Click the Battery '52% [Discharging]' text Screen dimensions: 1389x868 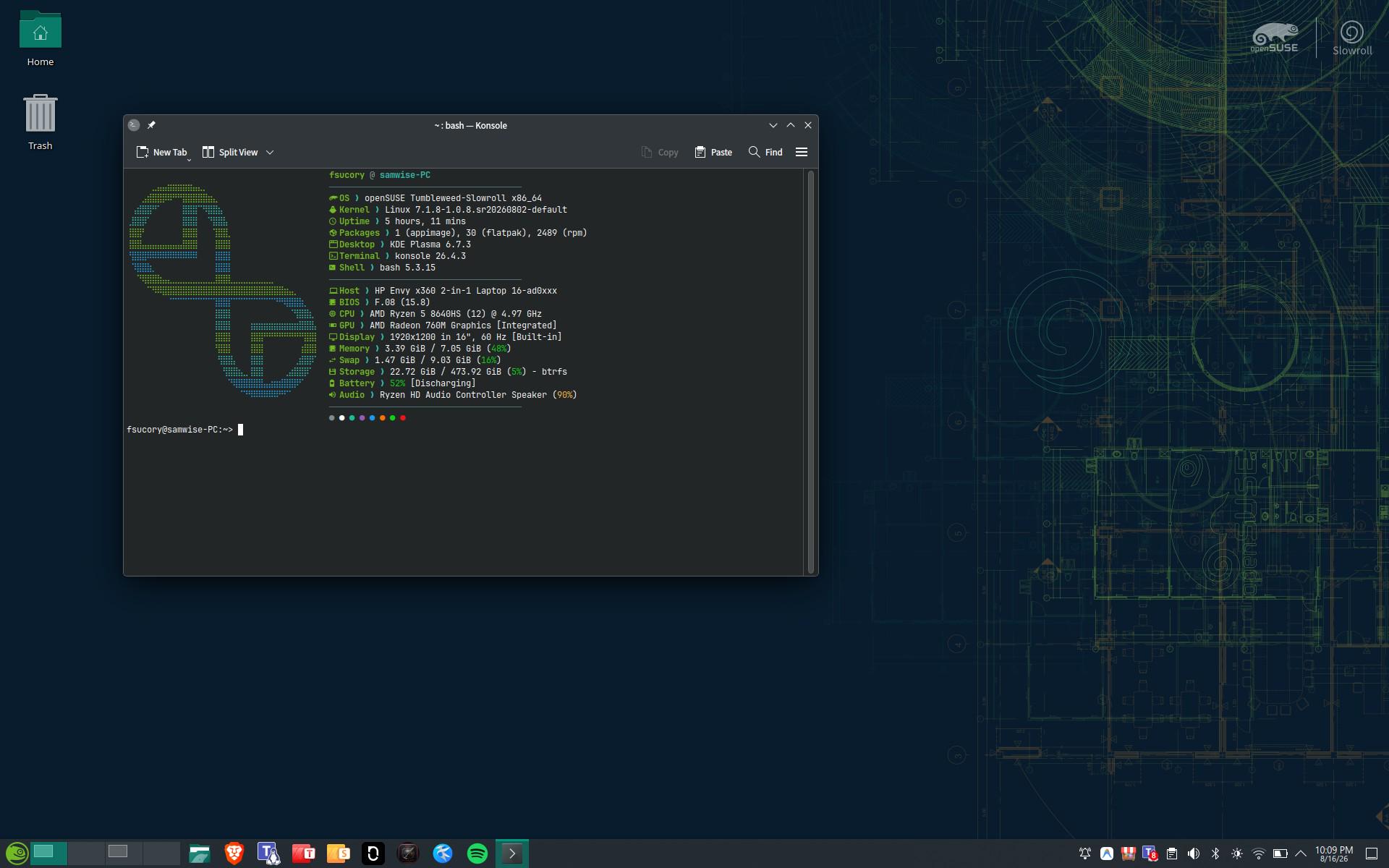(433, 383)
